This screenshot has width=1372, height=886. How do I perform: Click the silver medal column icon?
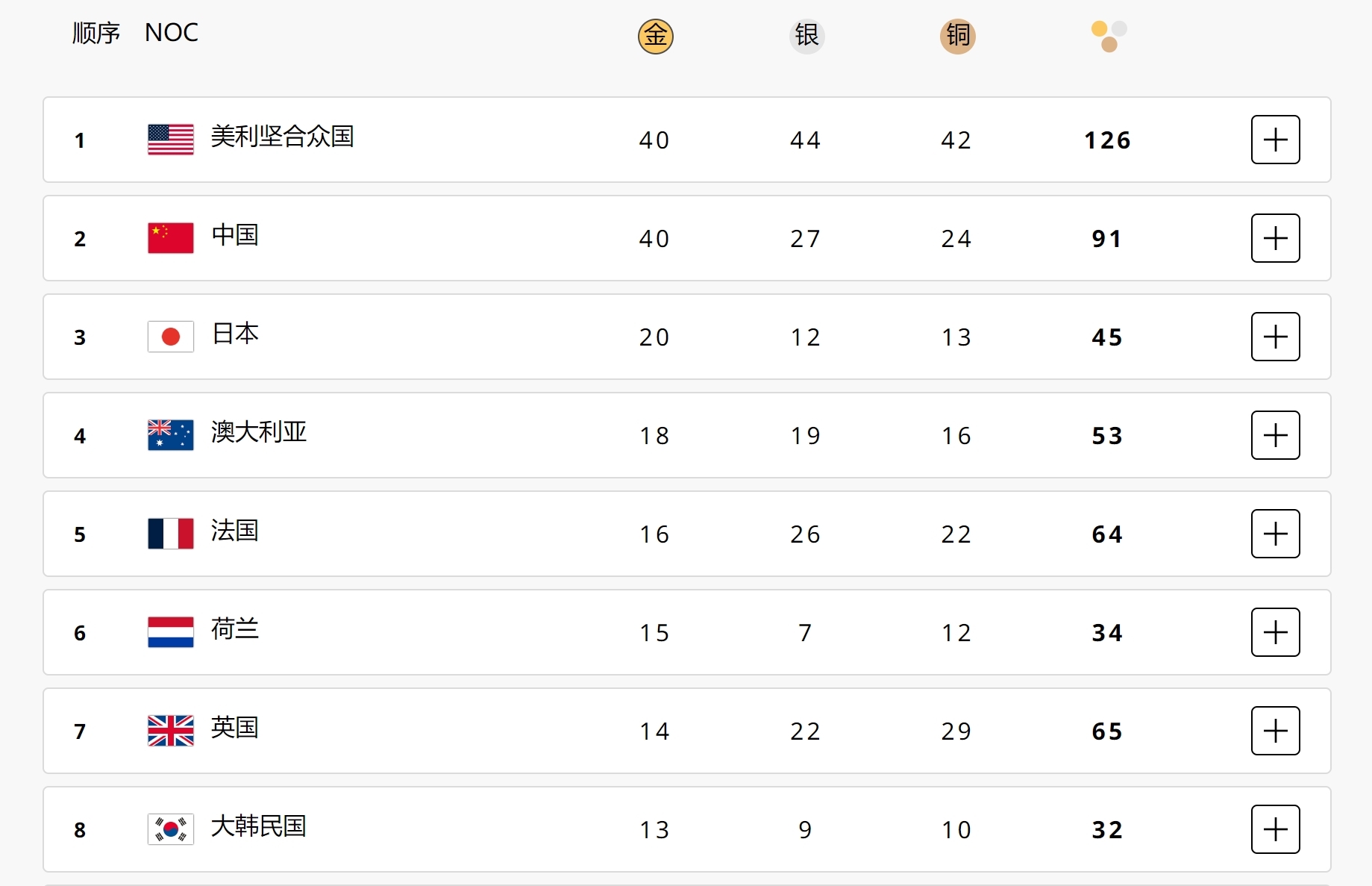pos(806,36)
